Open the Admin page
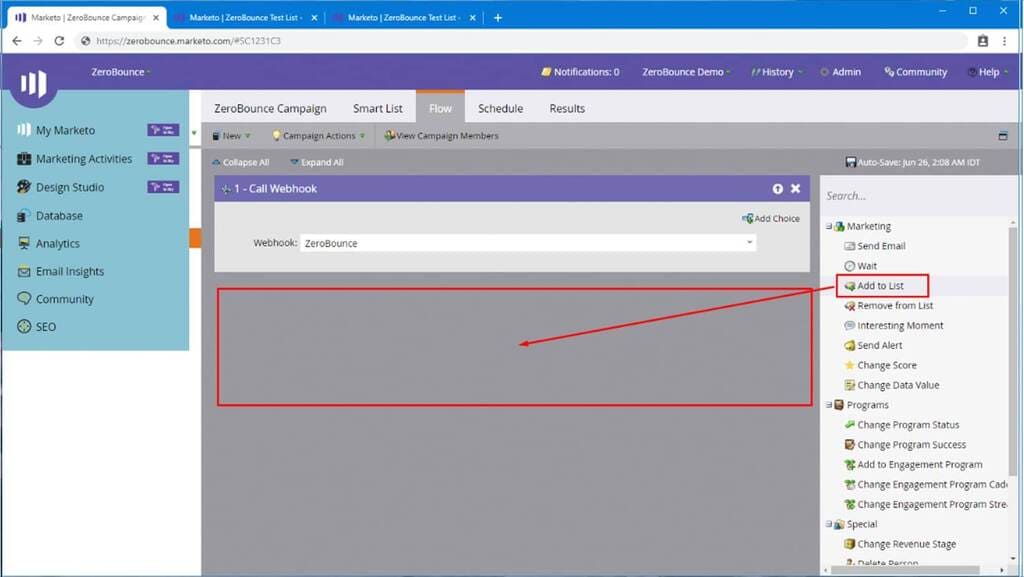 tap(840, 72)
